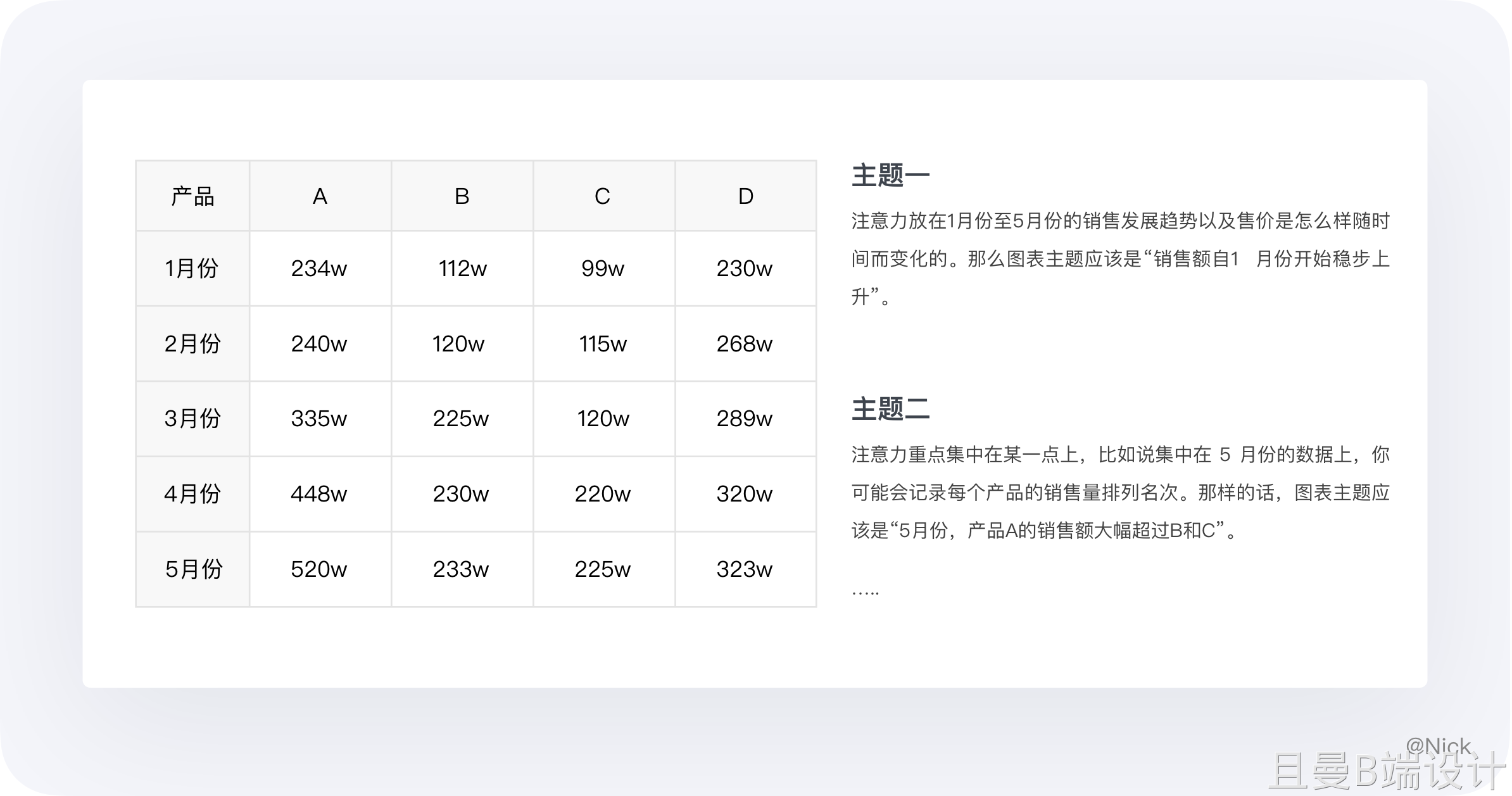Select column header C
The image size is (1512, 796).
click(604, 196)
